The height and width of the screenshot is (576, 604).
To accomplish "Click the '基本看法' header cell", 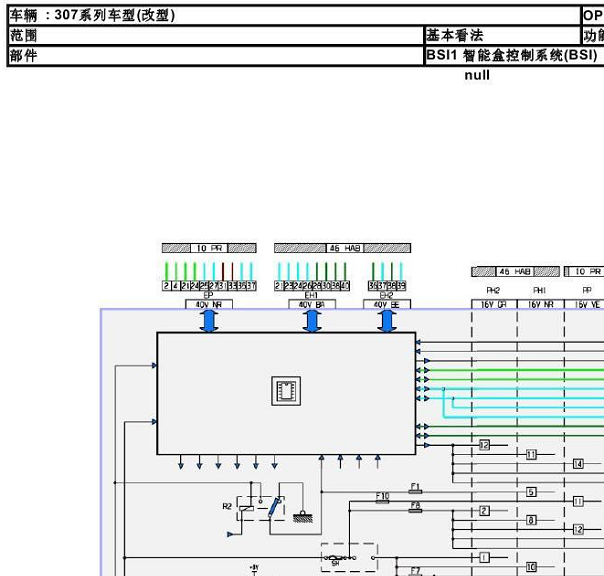I will click(x=502, y=35).
